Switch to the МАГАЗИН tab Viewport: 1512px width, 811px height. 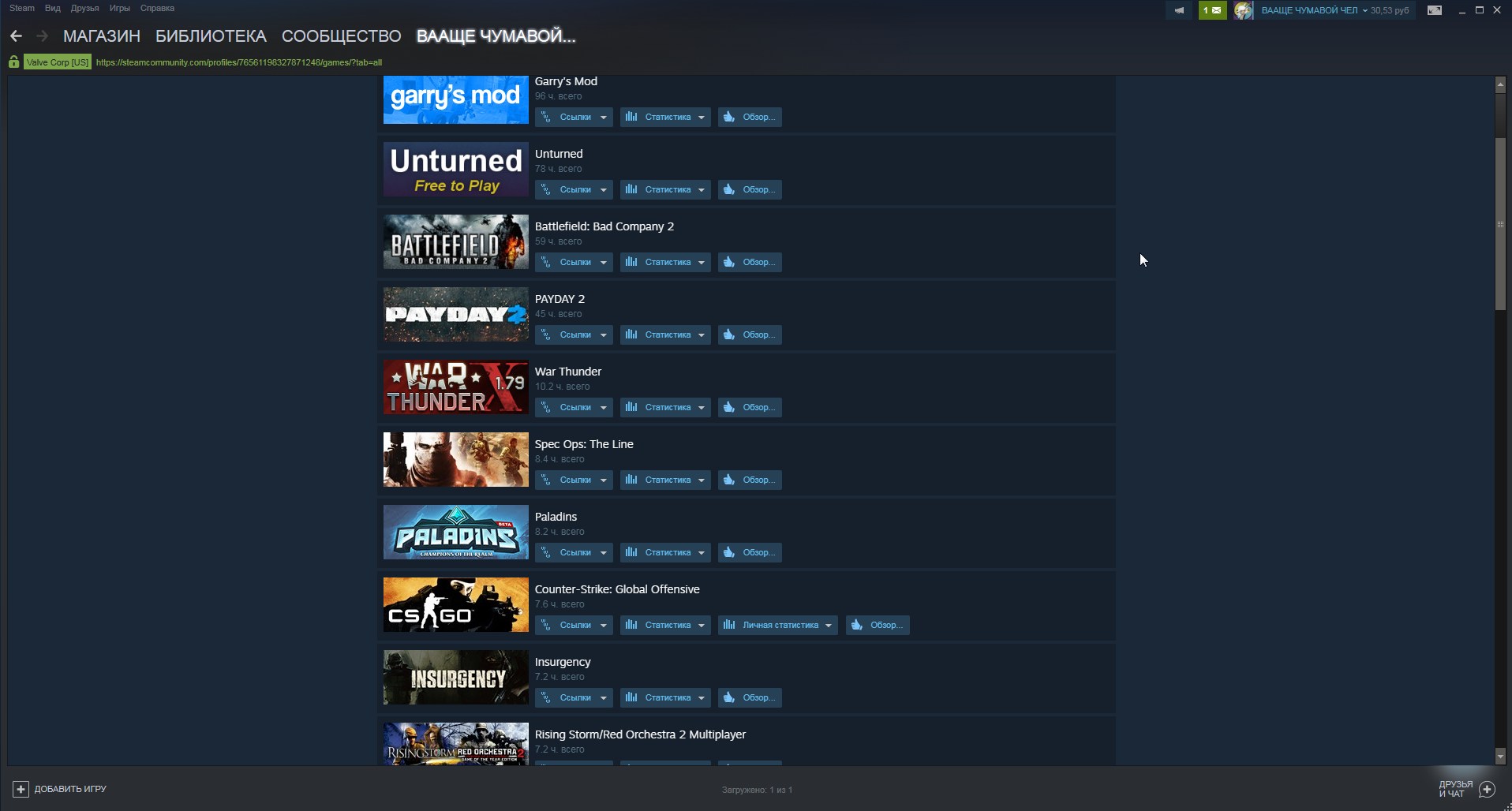click(102, 36)
